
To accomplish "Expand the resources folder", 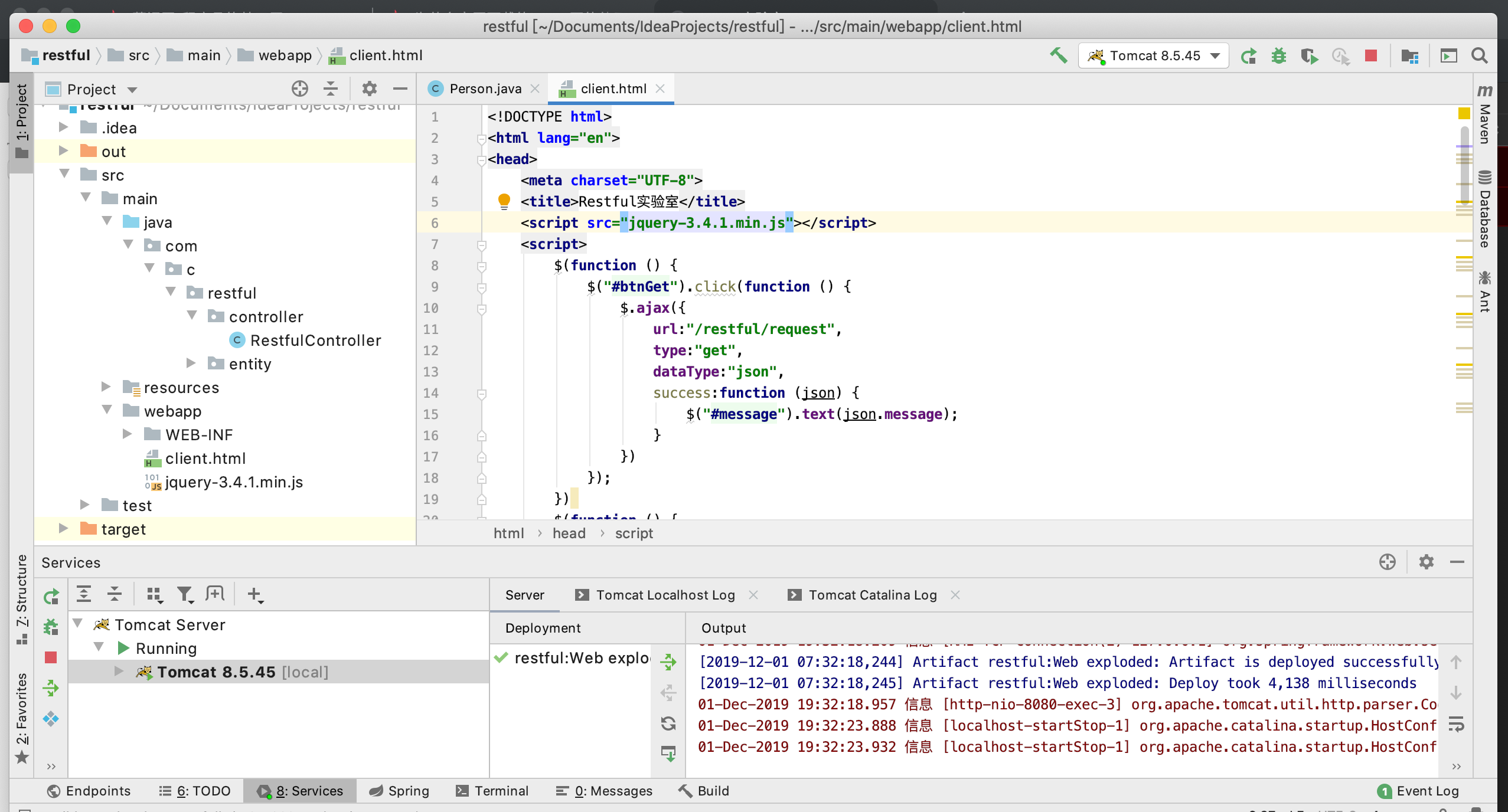I will (x=106, y=387).
